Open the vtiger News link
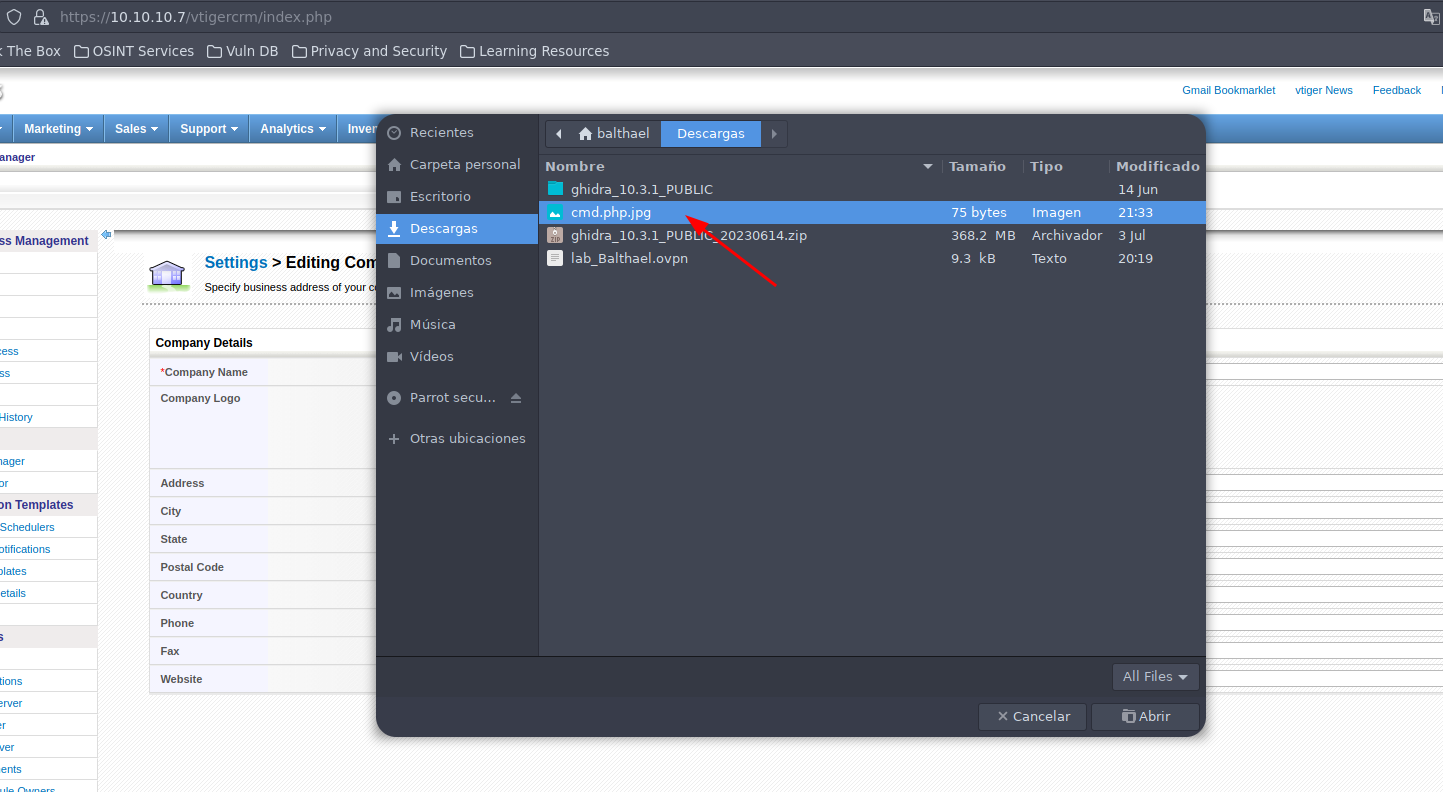Image resolution: width=1443 pixels, height=792 pixels. pyautogui.click(x=1323, y=90)
